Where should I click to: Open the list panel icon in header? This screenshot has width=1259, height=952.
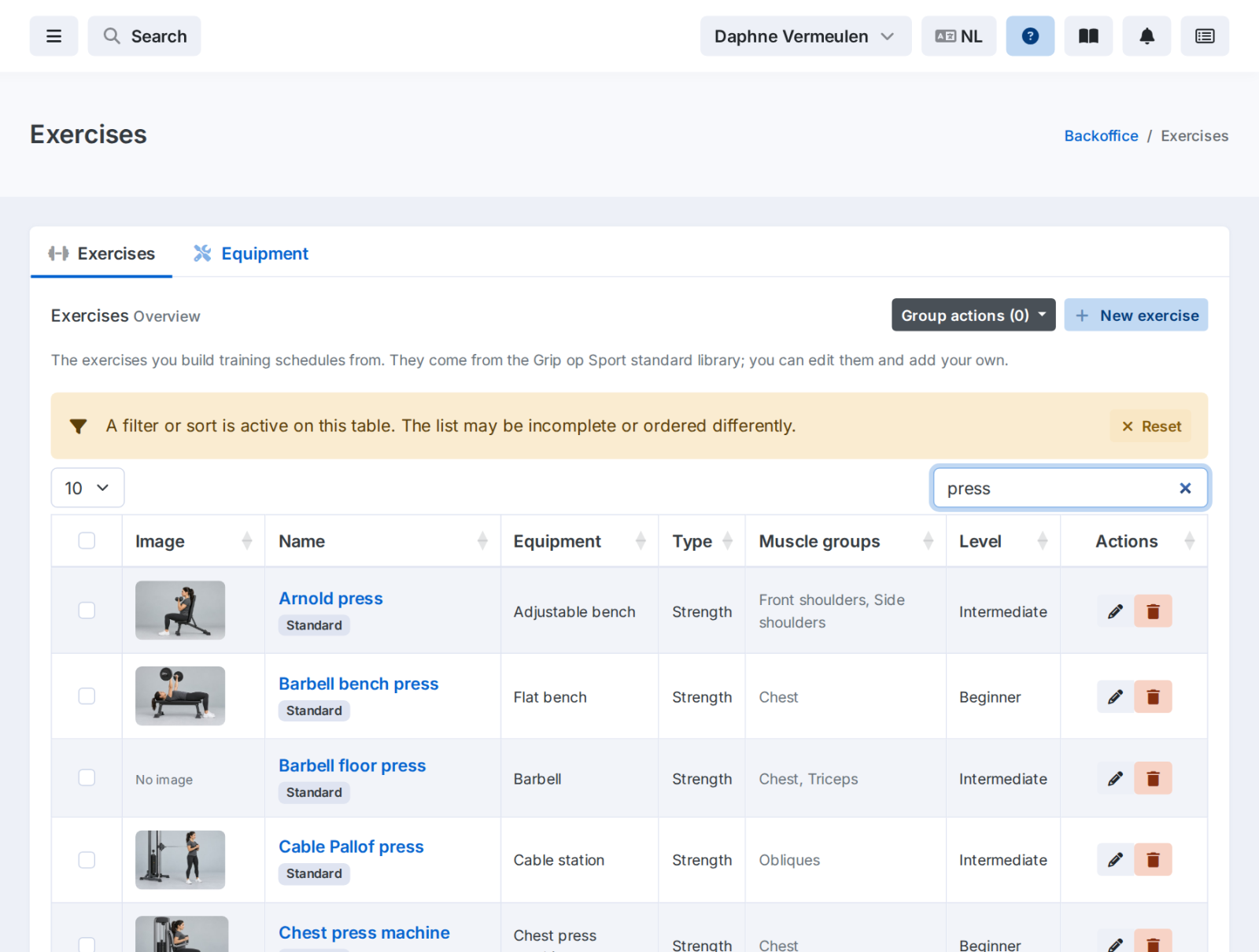click(x=1205, y=36)
